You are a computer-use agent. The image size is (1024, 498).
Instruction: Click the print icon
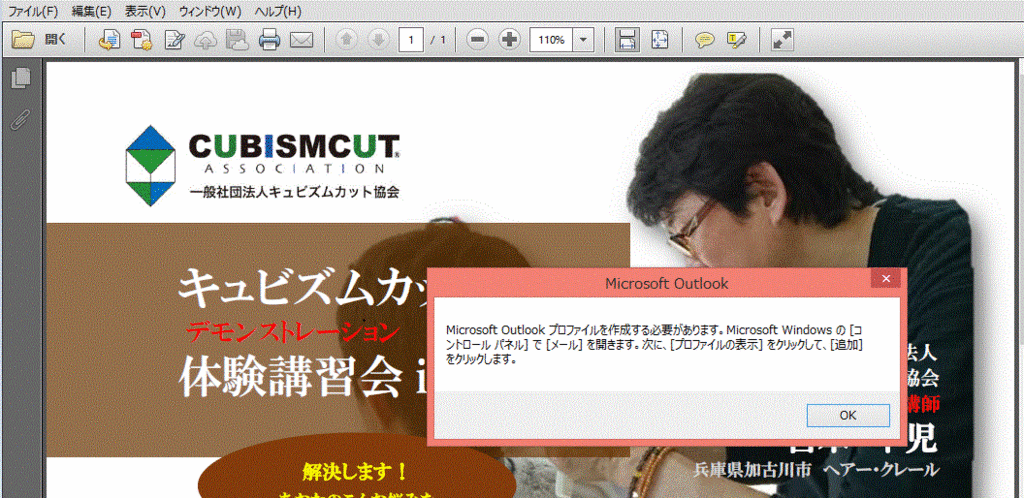pyautogui.click(x=269, y=40)
